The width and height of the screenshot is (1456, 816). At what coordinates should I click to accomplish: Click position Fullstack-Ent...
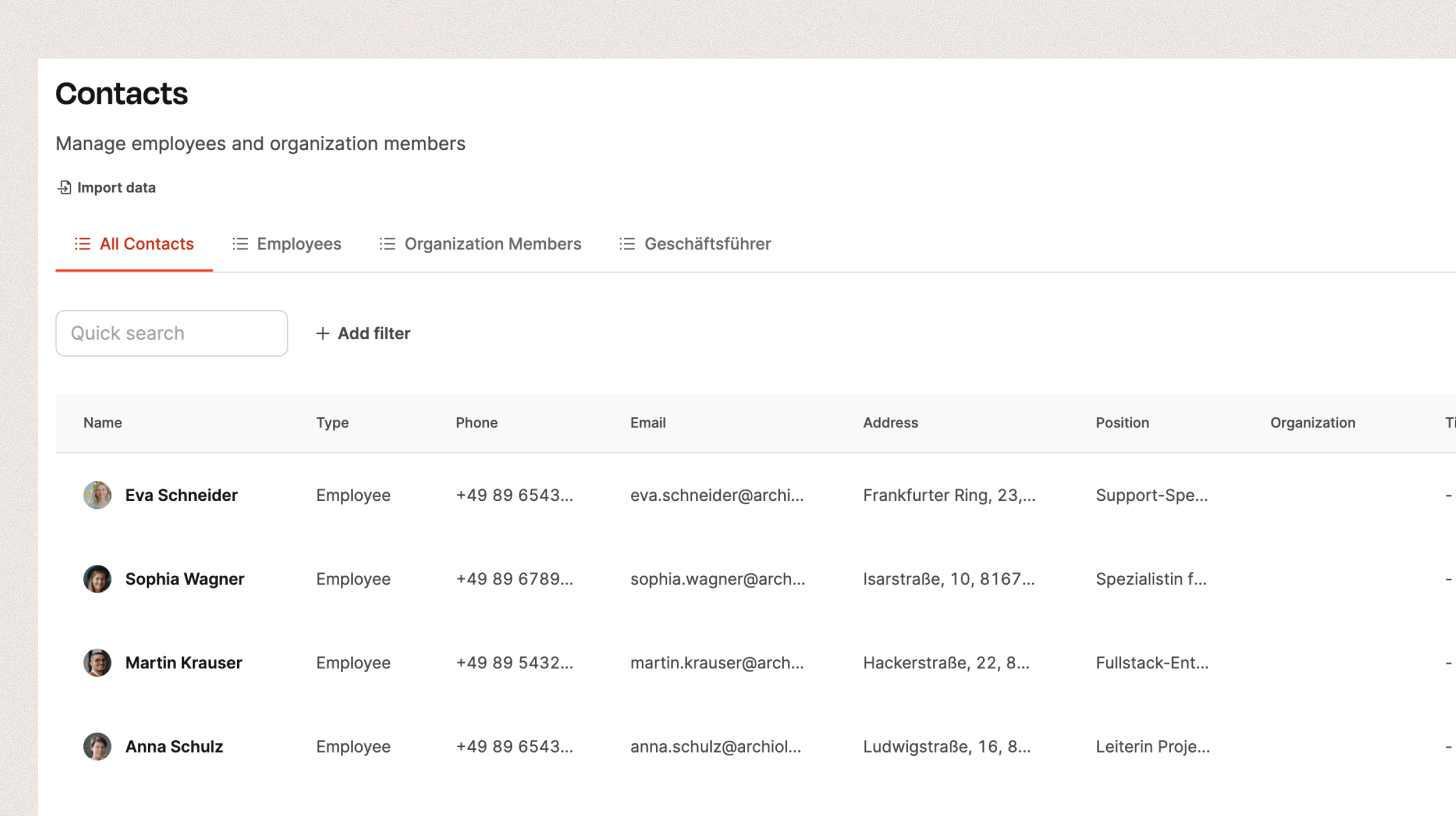[x=1152, y=663]
